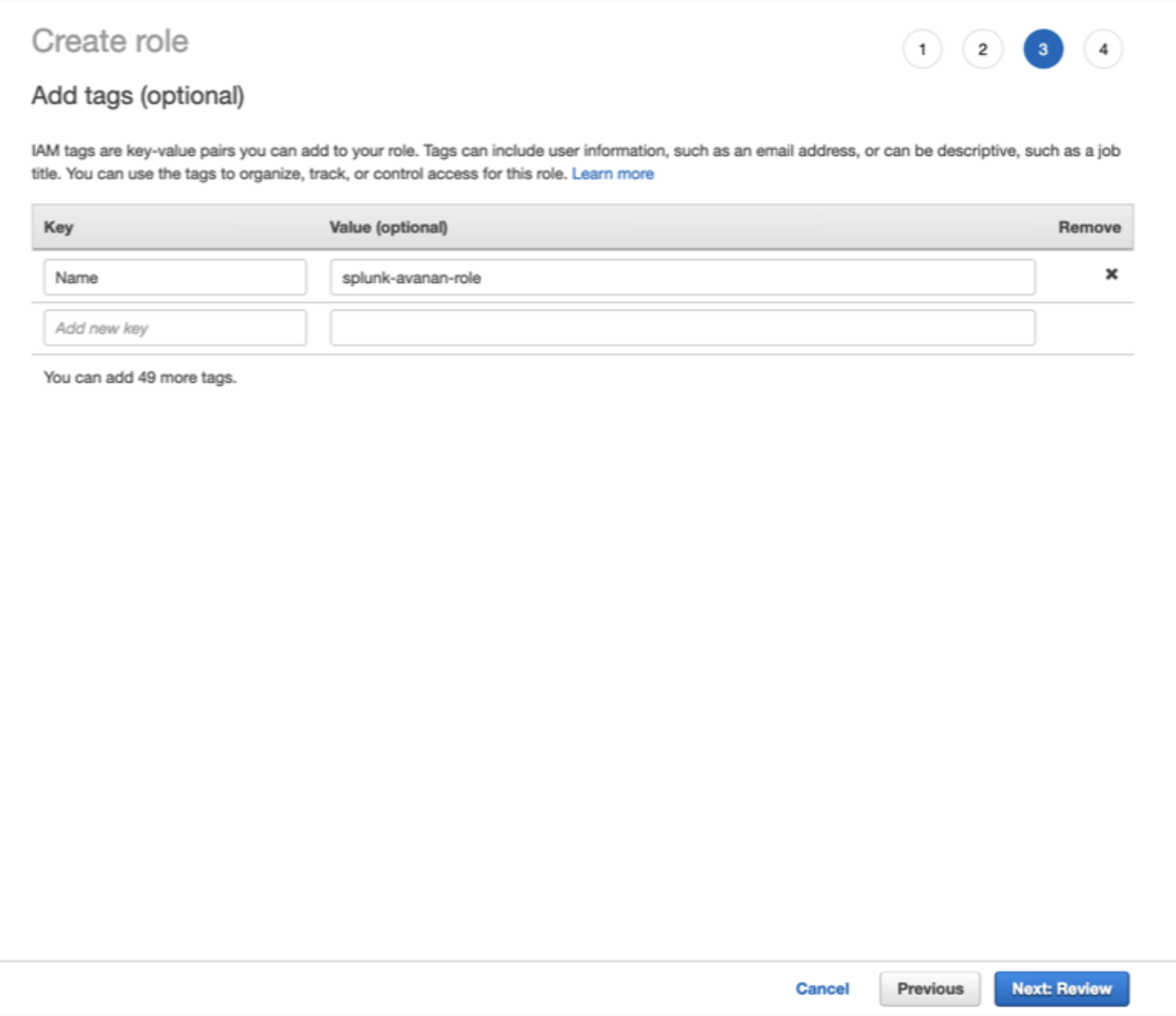Screen dimensions: 1176x1016
Task: Go back with the Previous button
Action: point(930,988)
